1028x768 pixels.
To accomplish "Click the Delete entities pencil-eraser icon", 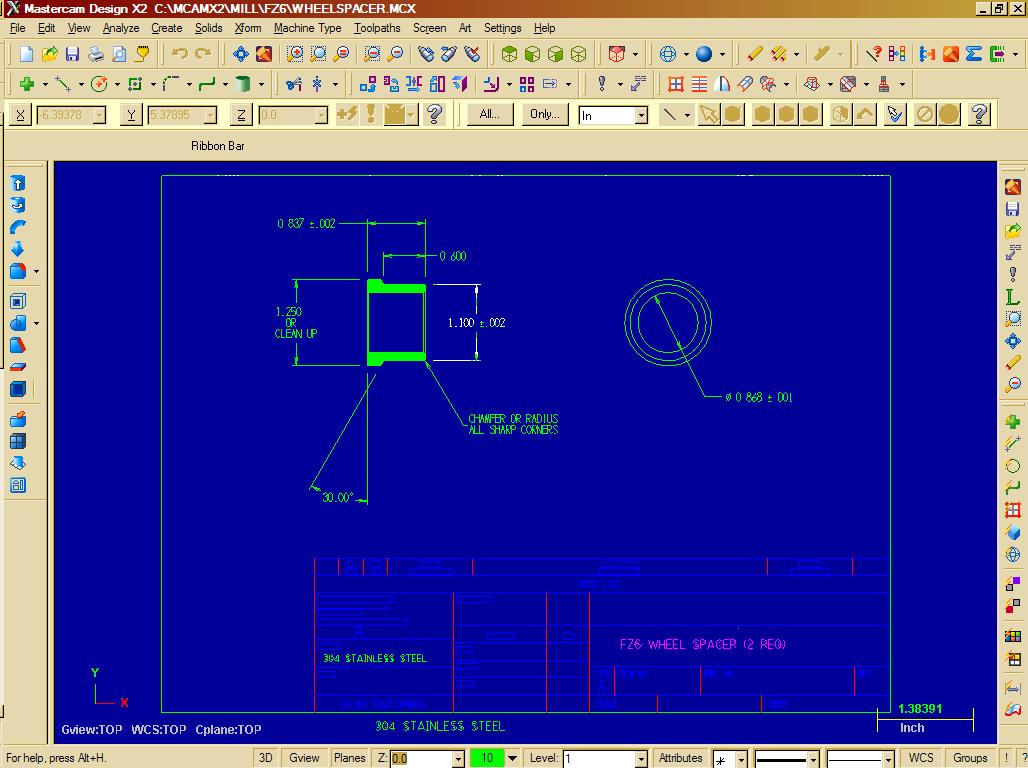I will coord(755,54).
